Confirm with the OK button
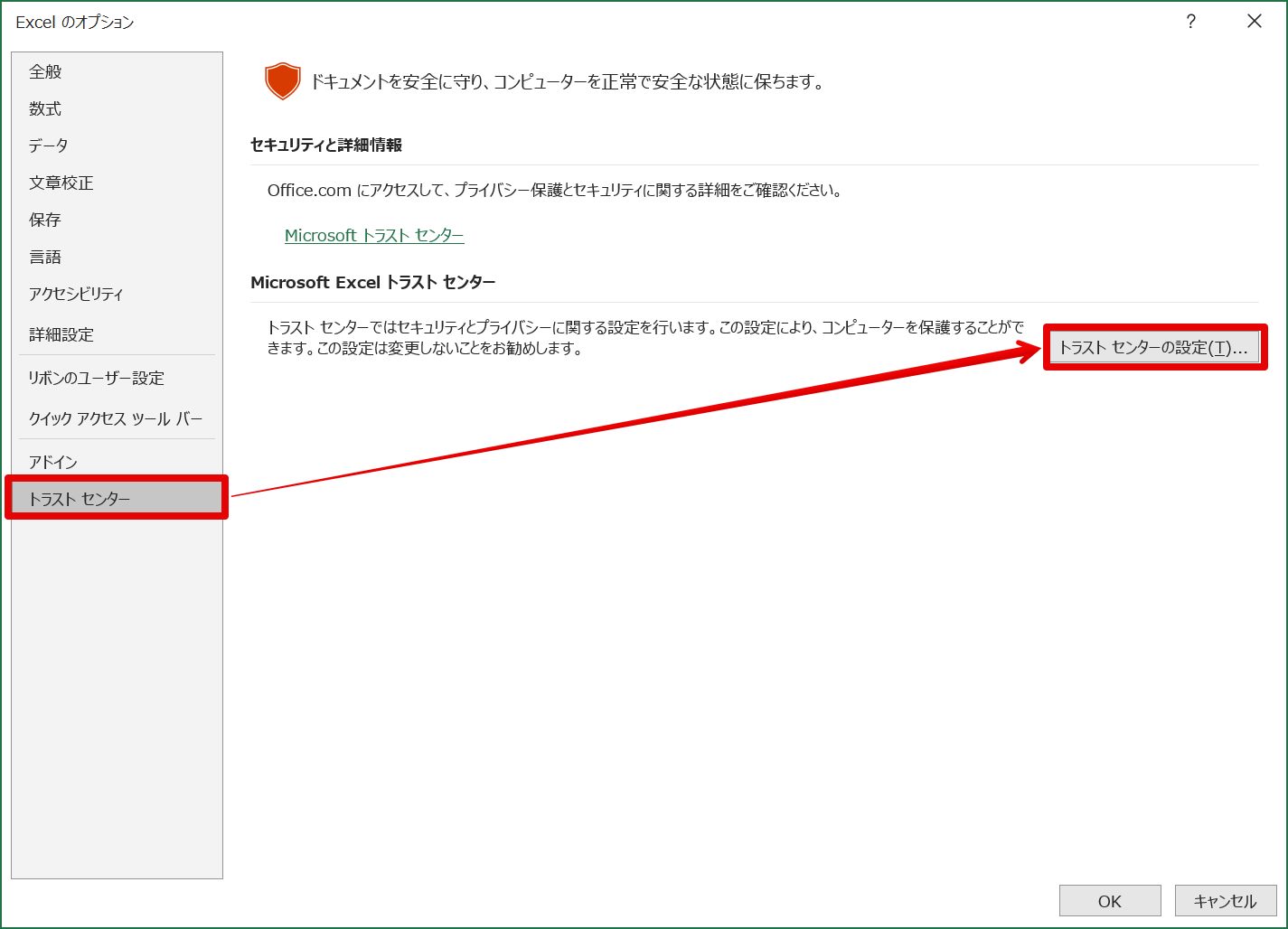This screenshot has width=1288, height=929. [1110, 901]
